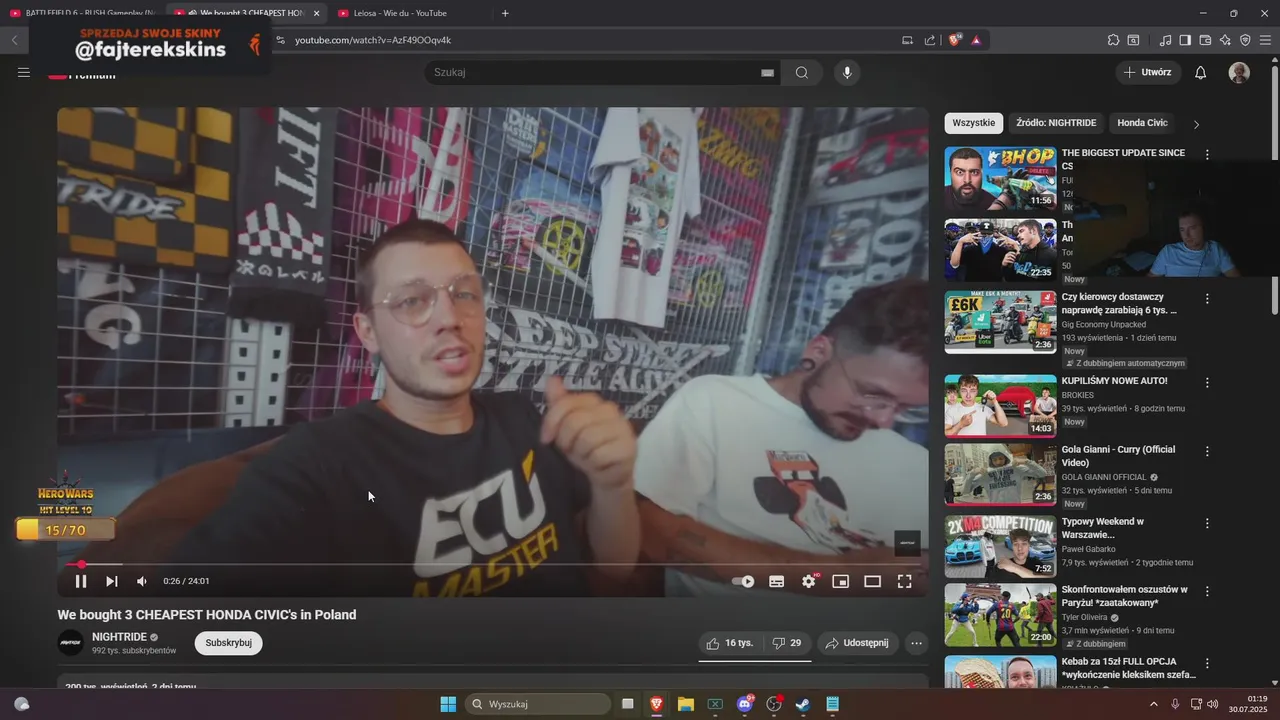Screen dimensions: 1280x720
Task: Open options for THE BIGGEST UPDATE video
Action: (x=1207, y=155)
